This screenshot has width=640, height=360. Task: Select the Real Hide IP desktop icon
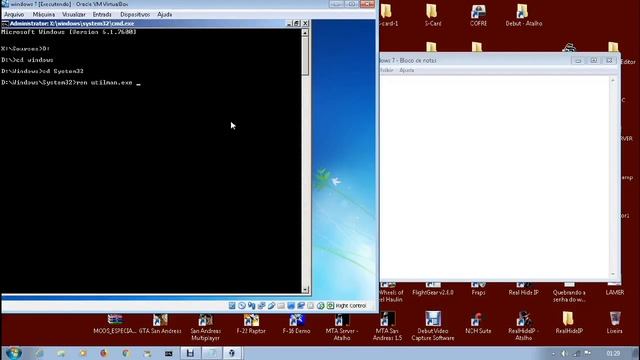coord(524,289)
